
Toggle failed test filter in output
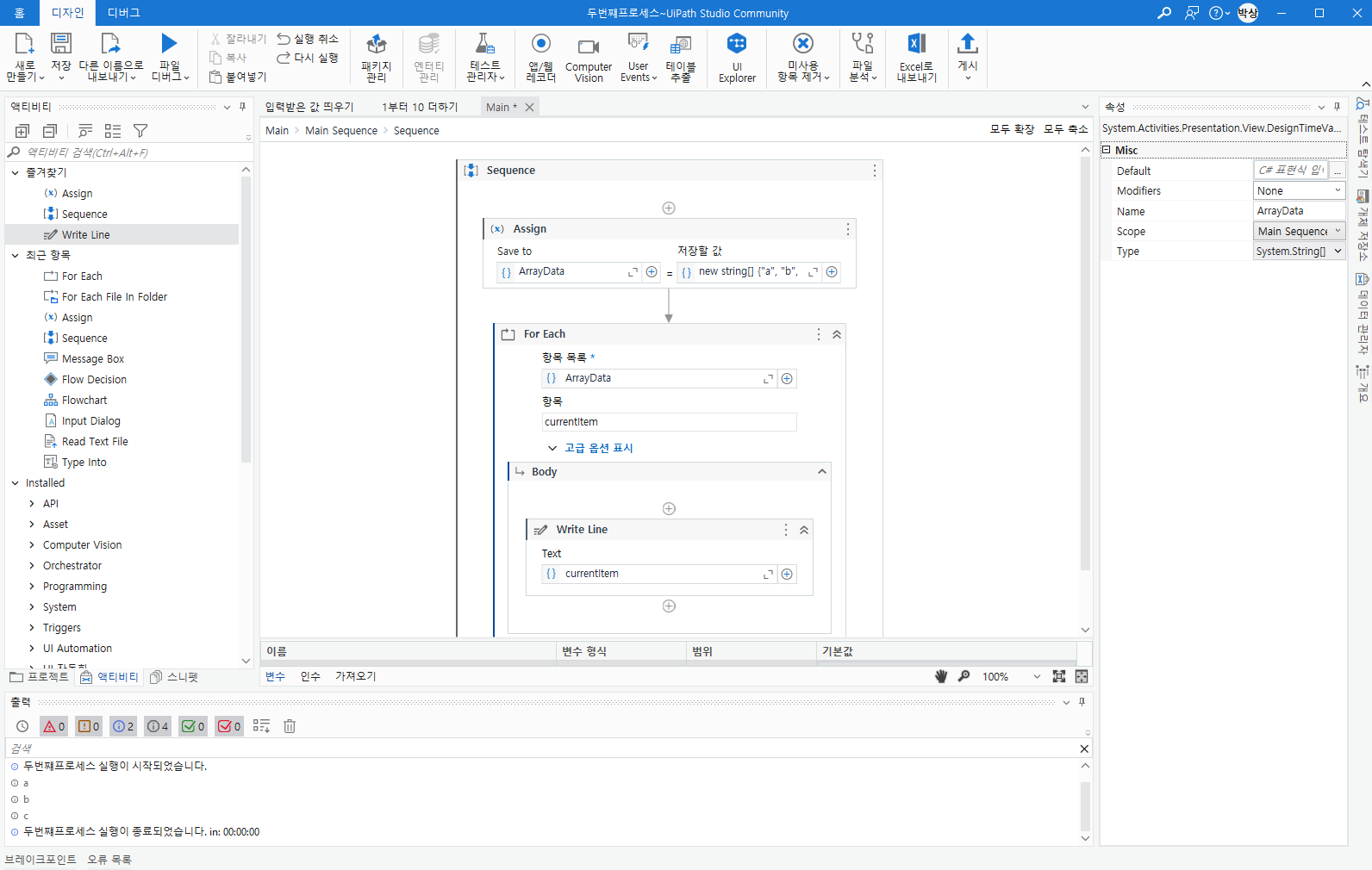[x=228, y=726]
